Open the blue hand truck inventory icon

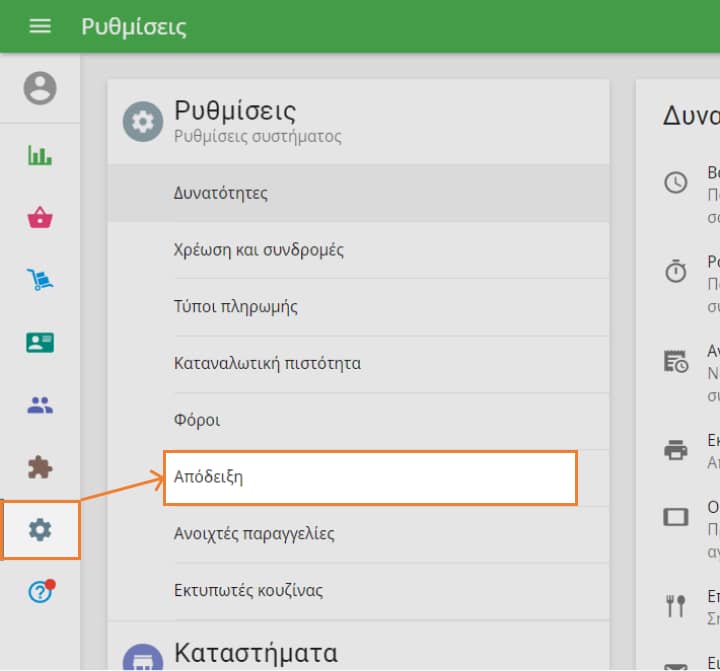point(40,281)
